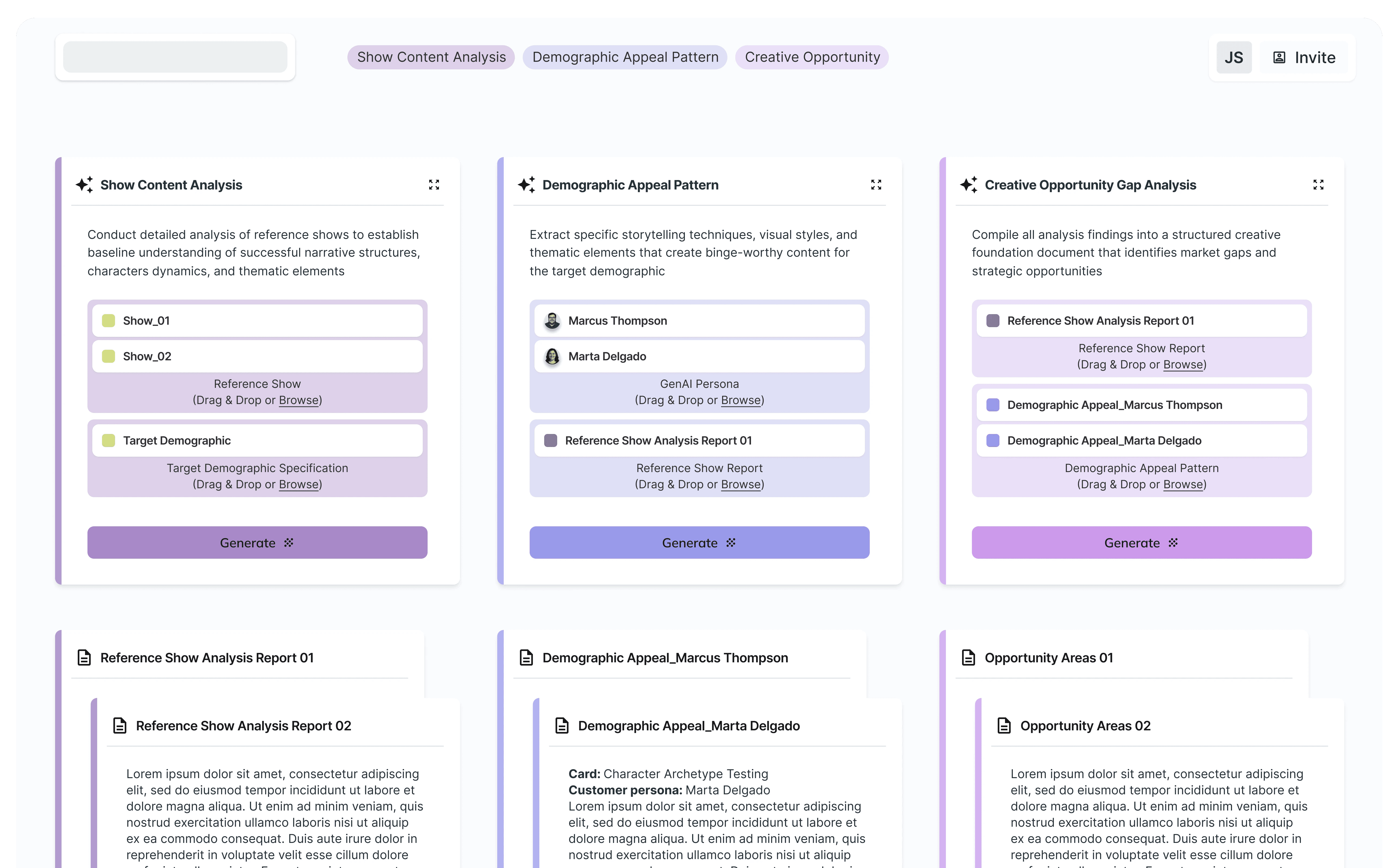Click the Invite button
Viewport: 1394px width, 868px height.
pos(1304,57)
